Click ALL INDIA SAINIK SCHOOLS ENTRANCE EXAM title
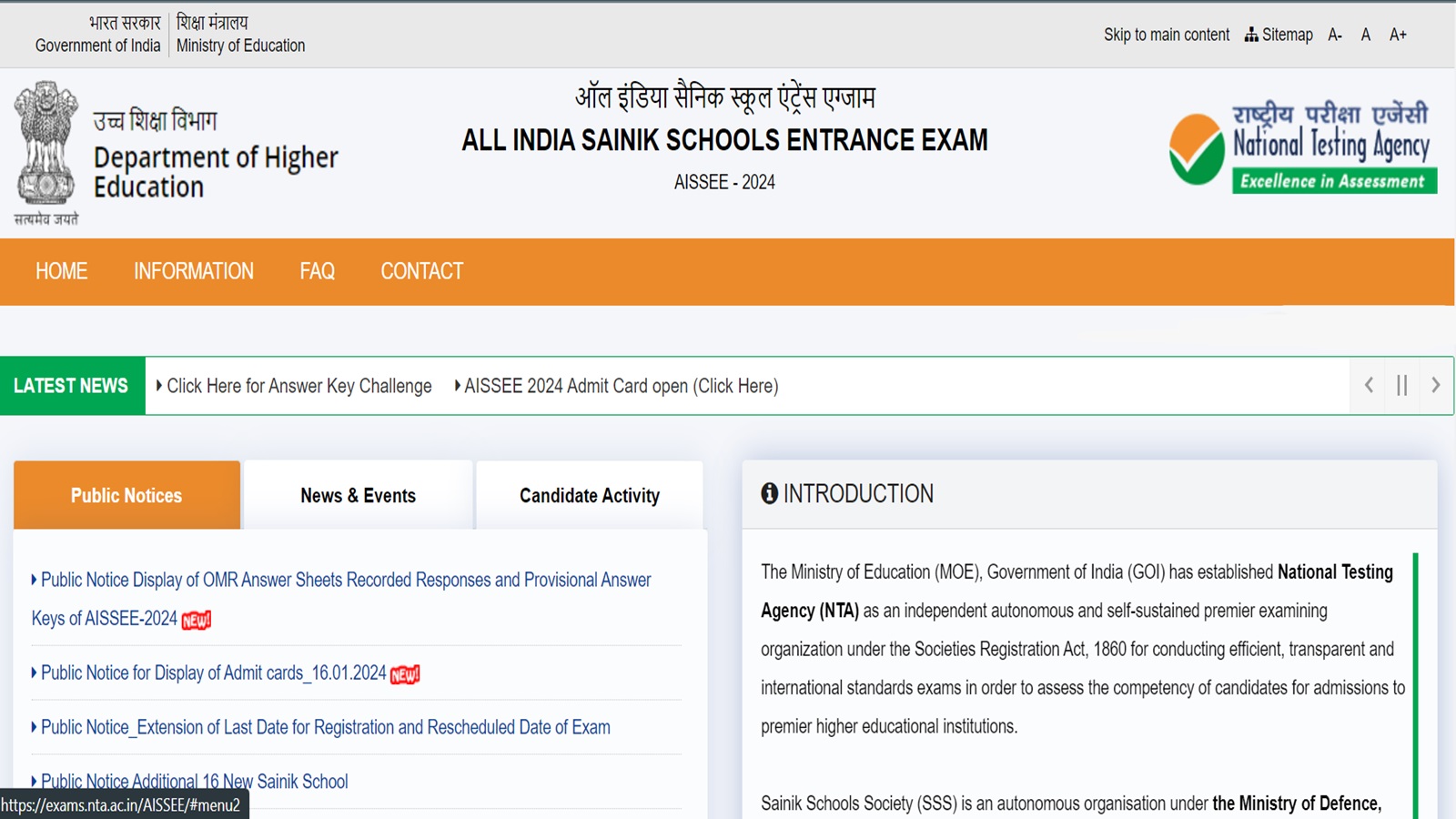 click(x=724, y=140)
